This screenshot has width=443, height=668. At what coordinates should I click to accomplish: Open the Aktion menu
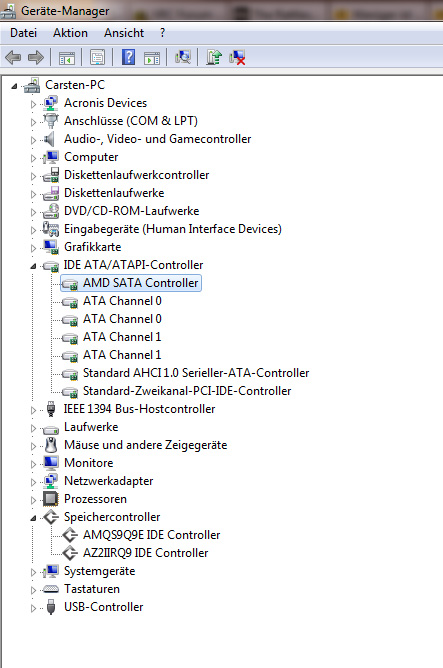point(70,33)
